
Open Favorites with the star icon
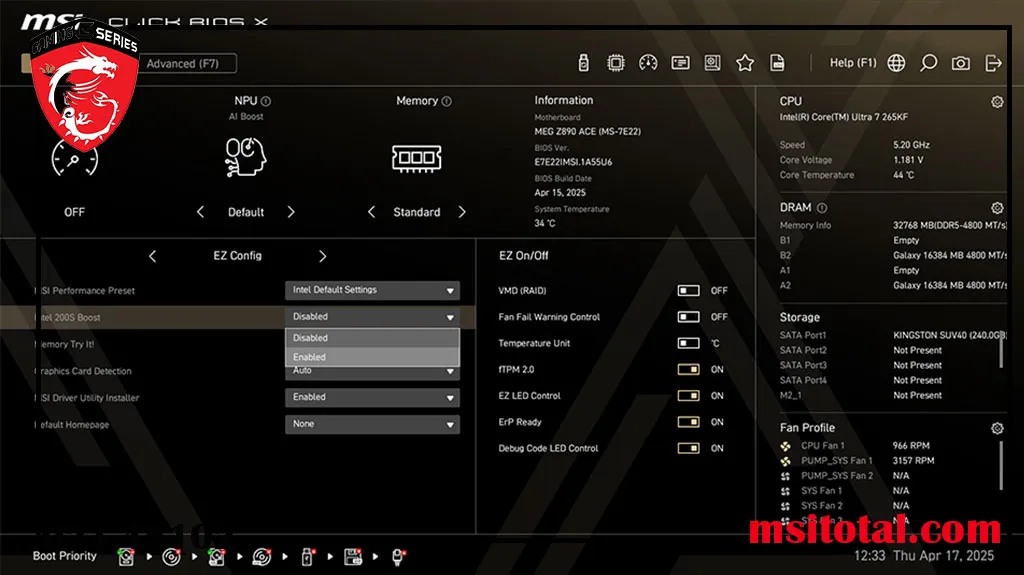coord(744,63)
